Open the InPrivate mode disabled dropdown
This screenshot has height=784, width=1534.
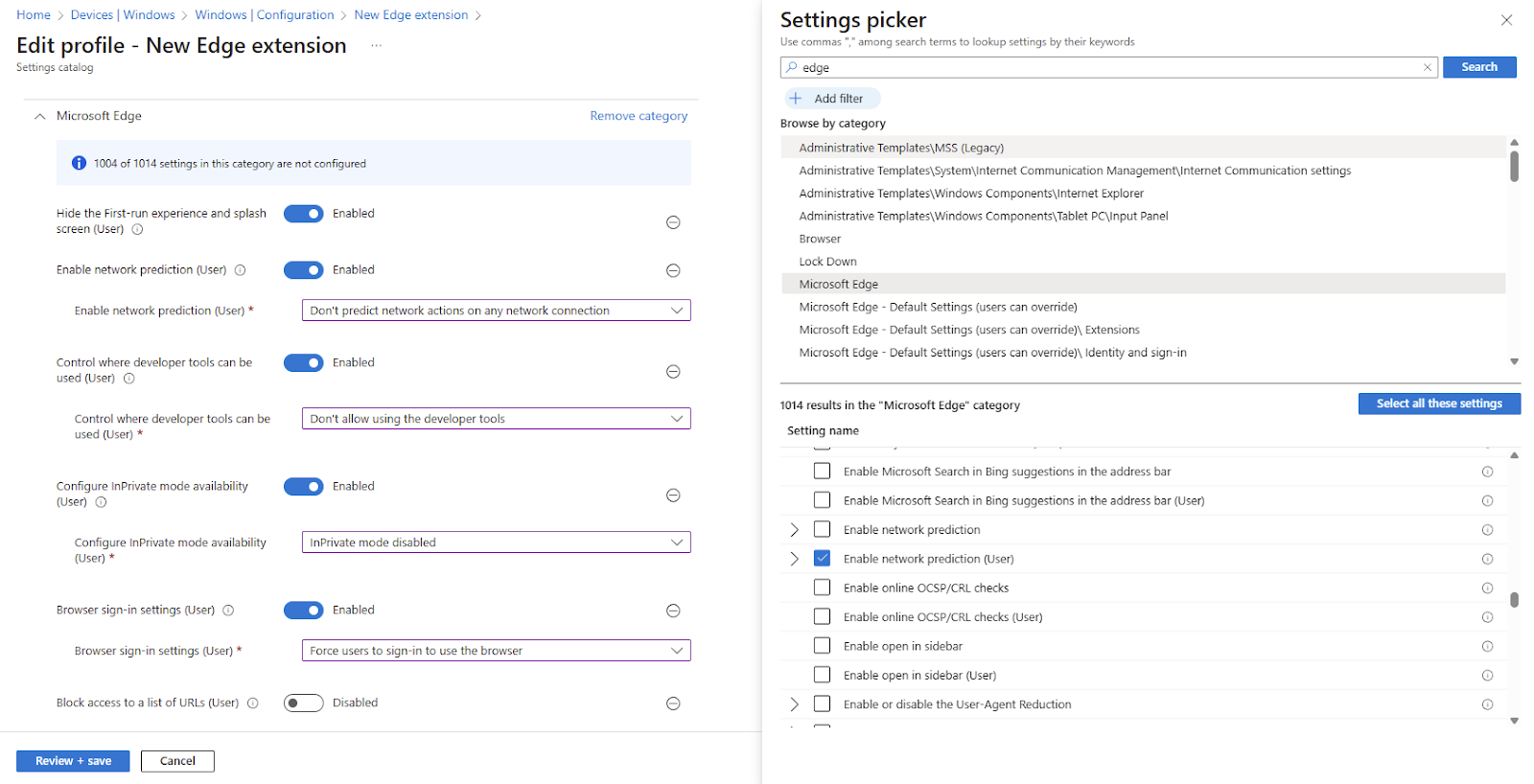tap(497, 542)
